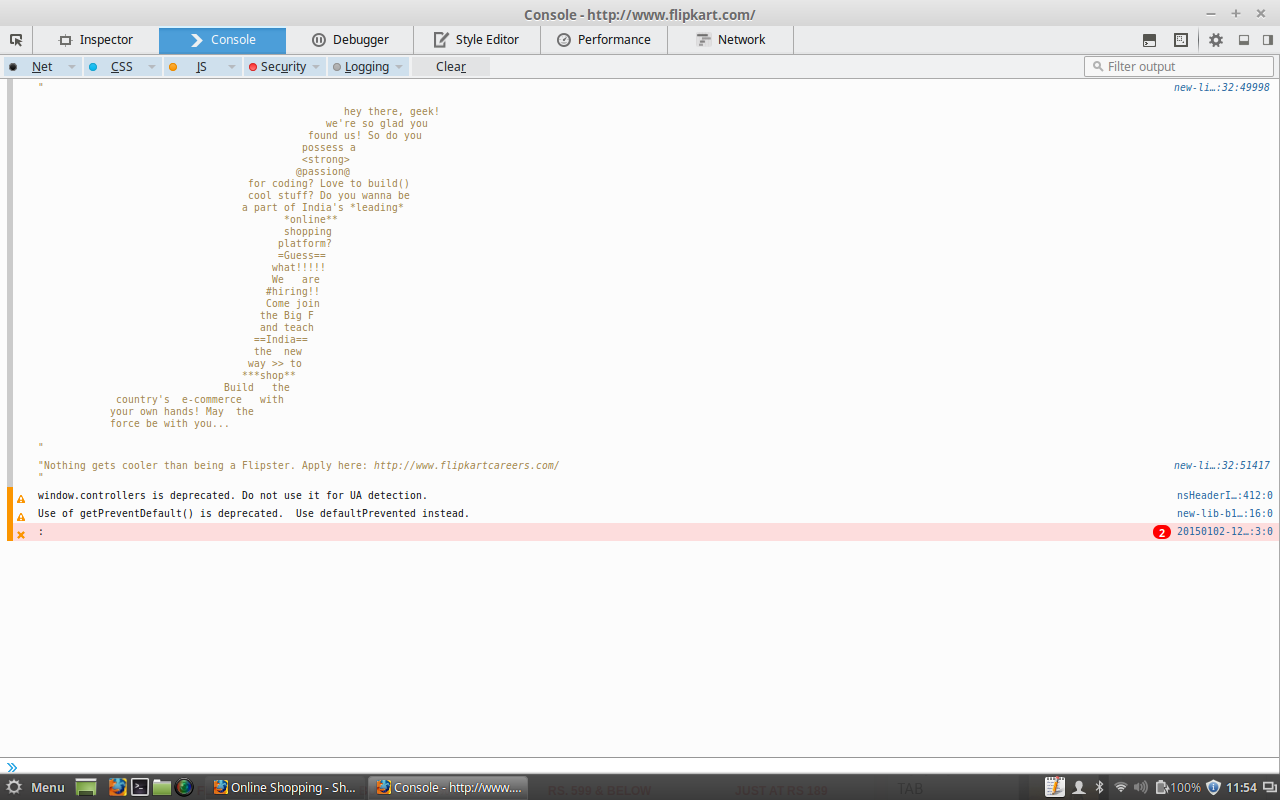The image size is (1280, 800).
Task: Switch to Online Shopping taskbar window
Action: 285,787
